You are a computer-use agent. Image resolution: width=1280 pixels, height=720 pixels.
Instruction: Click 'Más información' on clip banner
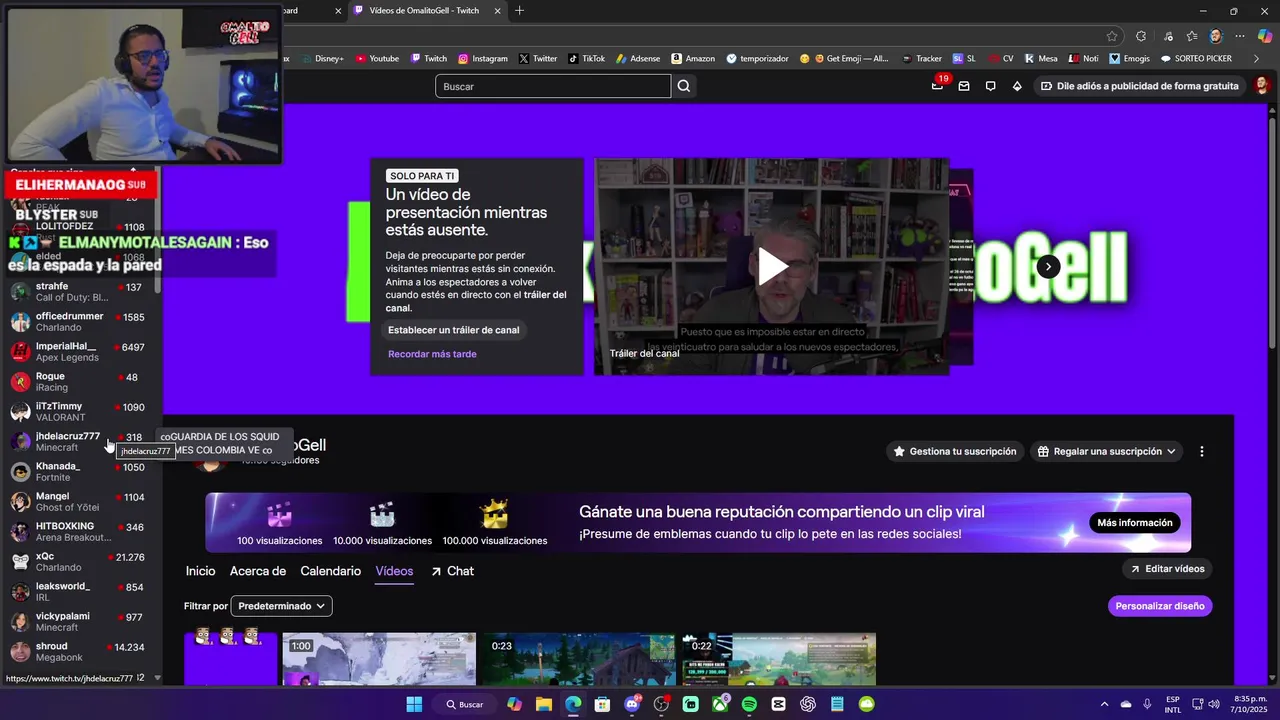tap(1134, 523)
